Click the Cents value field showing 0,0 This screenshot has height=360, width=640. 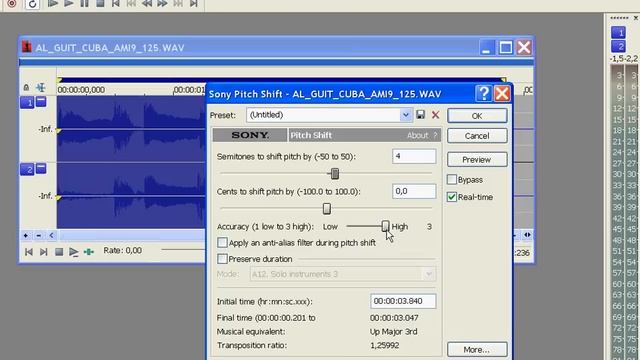click(x=414, y=191)
